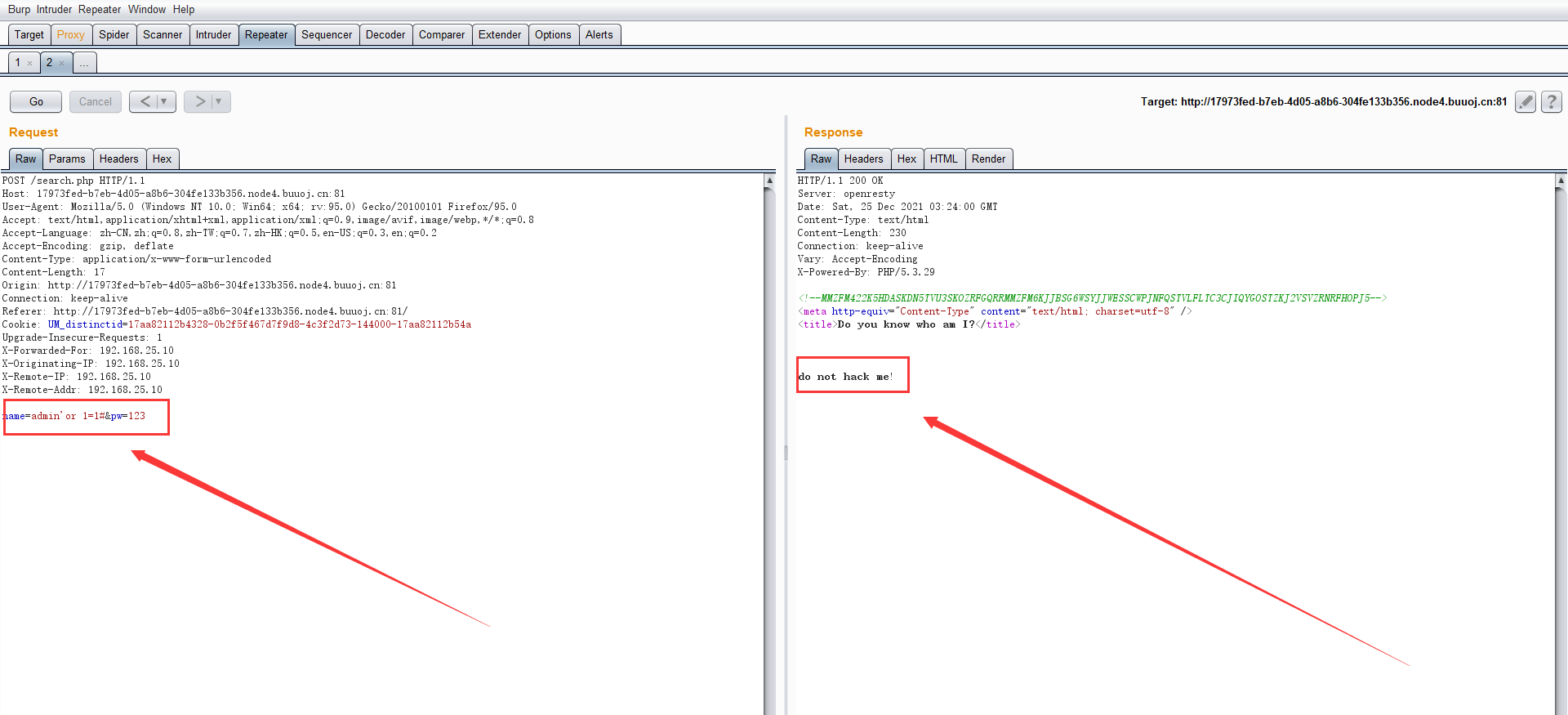Image resolution: width=1568 pixels, height=715 pixels.
Task: Click the Go button
Action: (x=36, y=101)
